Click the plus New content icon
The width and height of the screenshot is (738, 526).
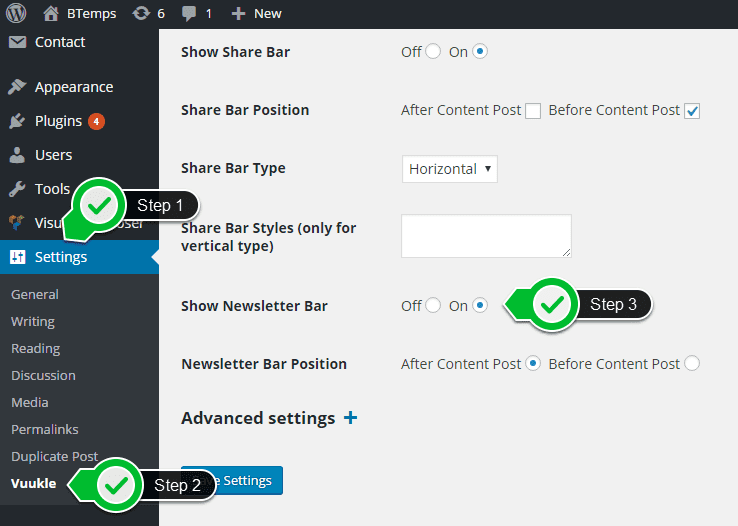pyautogui.click(x=238, y=14)
